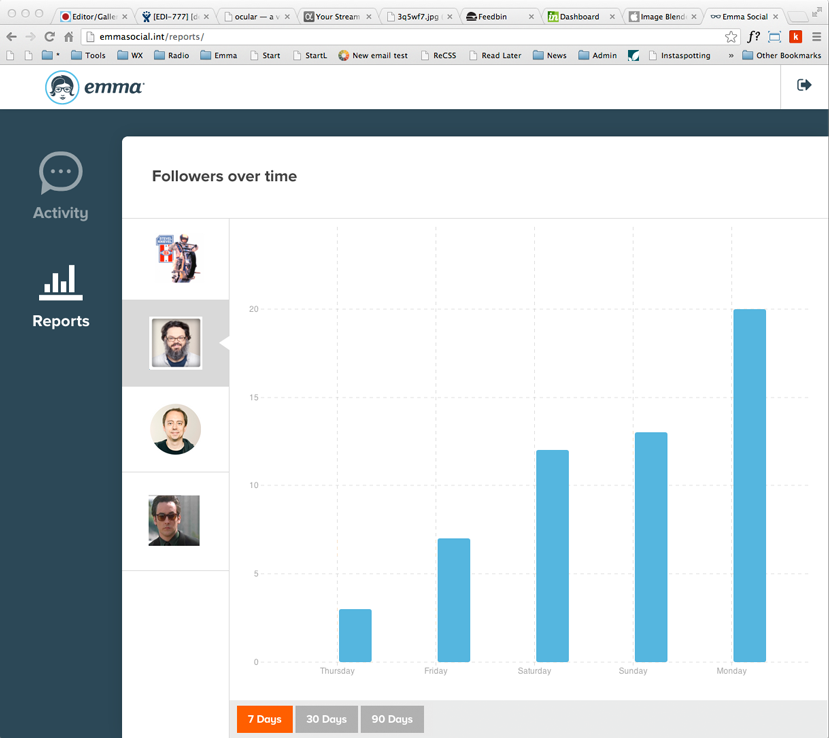This screenshot has height=738, width=829.
Task: Click the orange k extension icon
Action: tap(796, 36)
